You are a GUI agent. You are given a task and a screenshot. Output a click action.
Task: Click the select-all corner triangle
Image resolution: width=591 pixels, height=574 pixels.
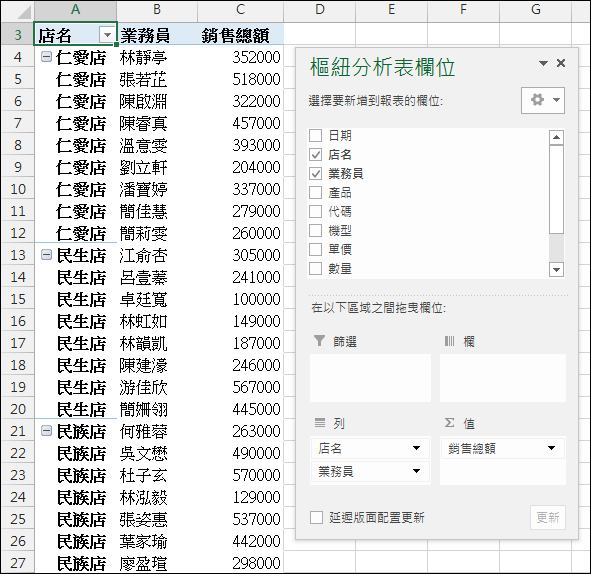[24, 12]
